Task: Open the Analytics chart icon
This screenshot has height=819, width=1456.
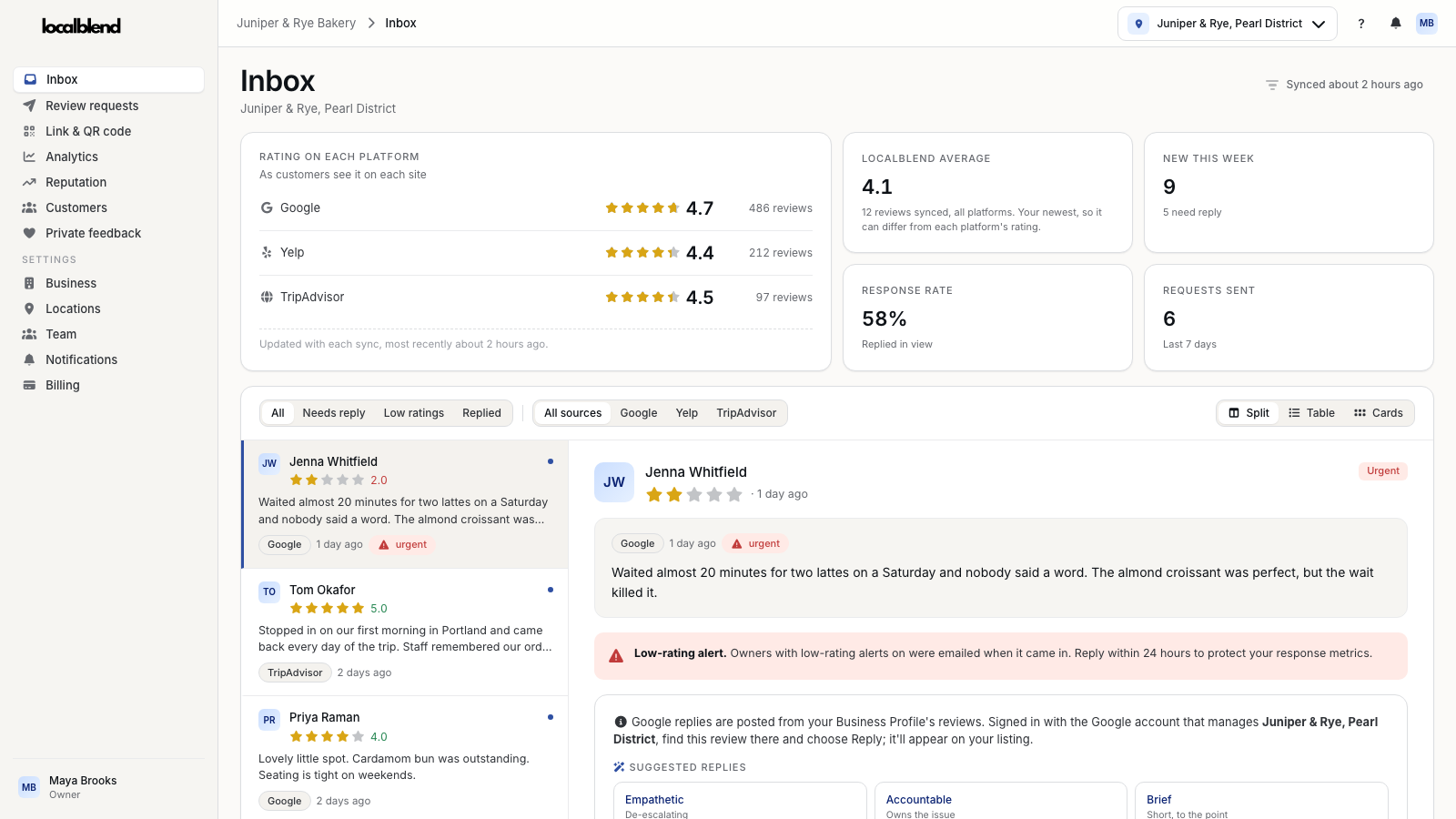Action: click(x=29, y=157)
